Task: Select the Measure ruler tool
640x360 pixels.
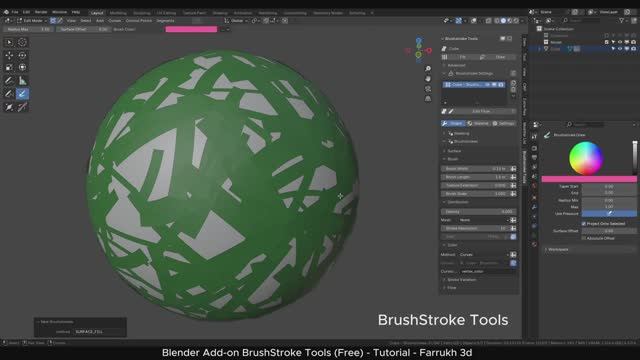Action: point(22,81)
